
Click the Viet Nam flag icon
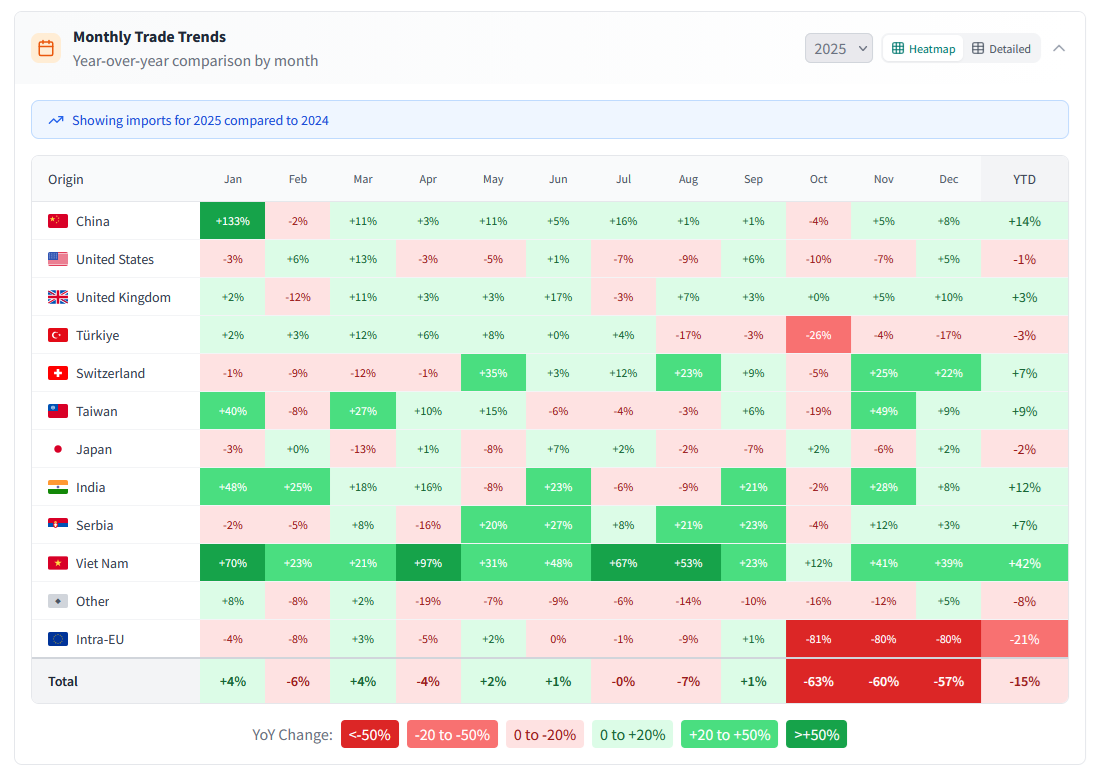pos(58,562)
